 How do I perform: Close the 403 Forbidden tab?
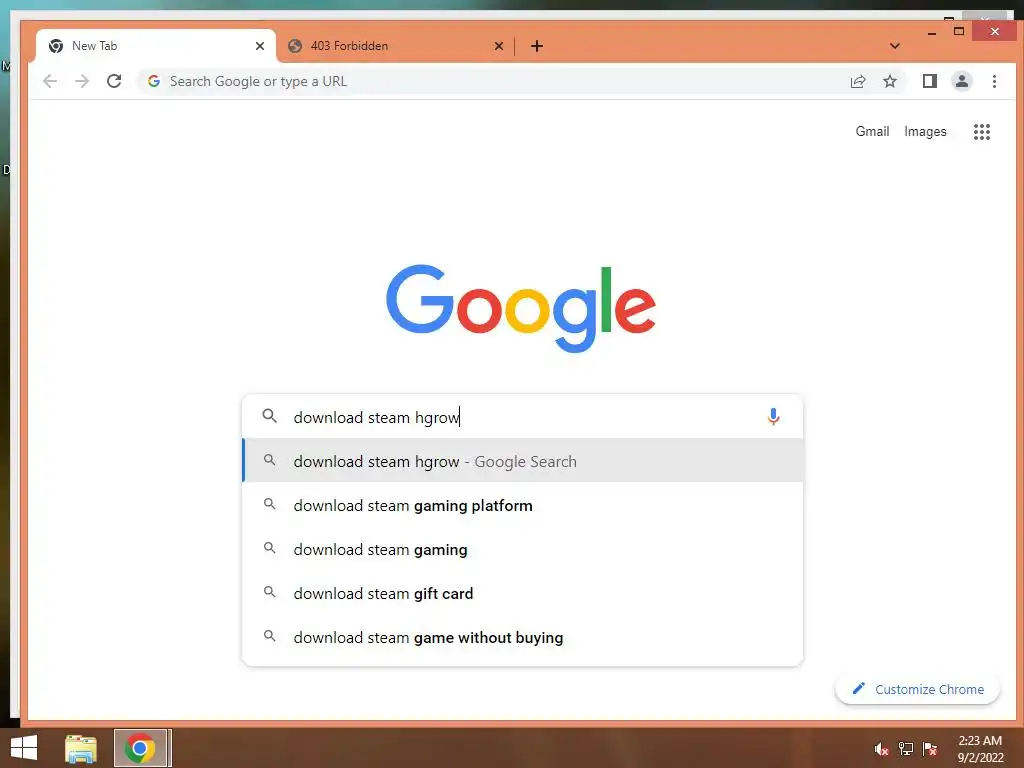(x=498, y=46)
